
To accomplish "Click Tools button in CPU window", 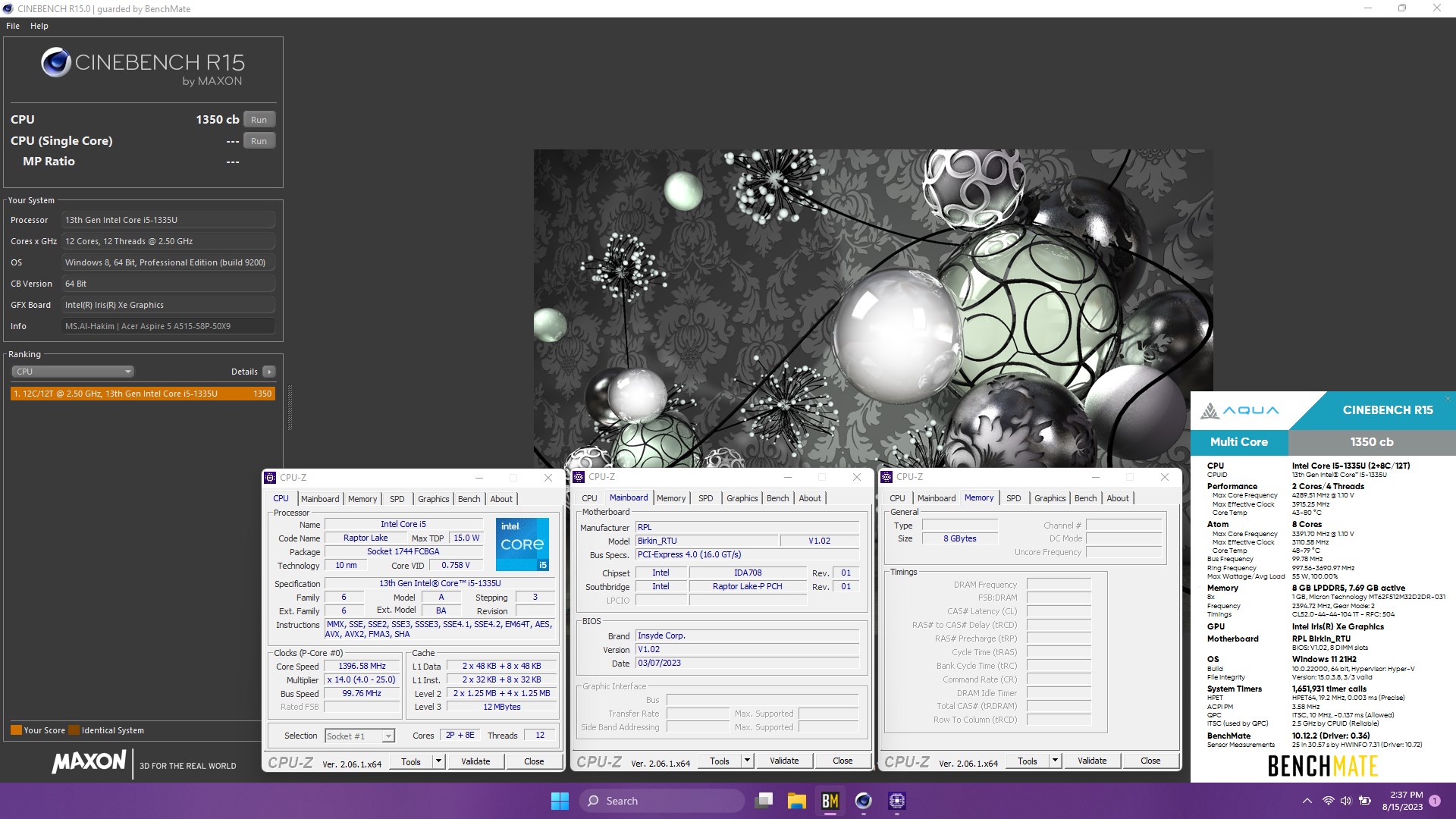I will [x=411, y=761].
